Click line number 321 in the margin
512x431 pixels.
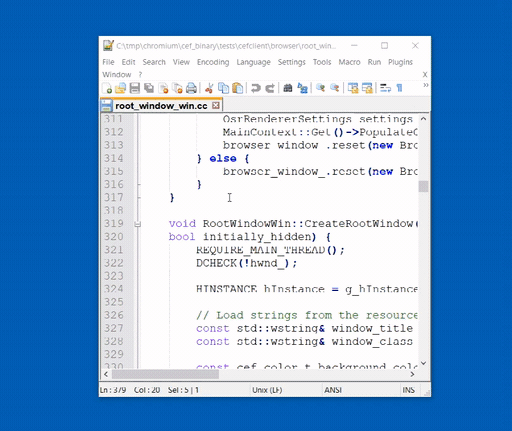point(114,250)
